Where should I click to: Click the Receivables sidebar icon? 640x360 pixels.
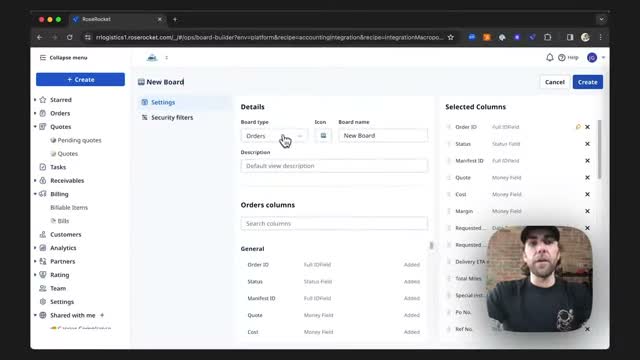click(x=43, y=180)
